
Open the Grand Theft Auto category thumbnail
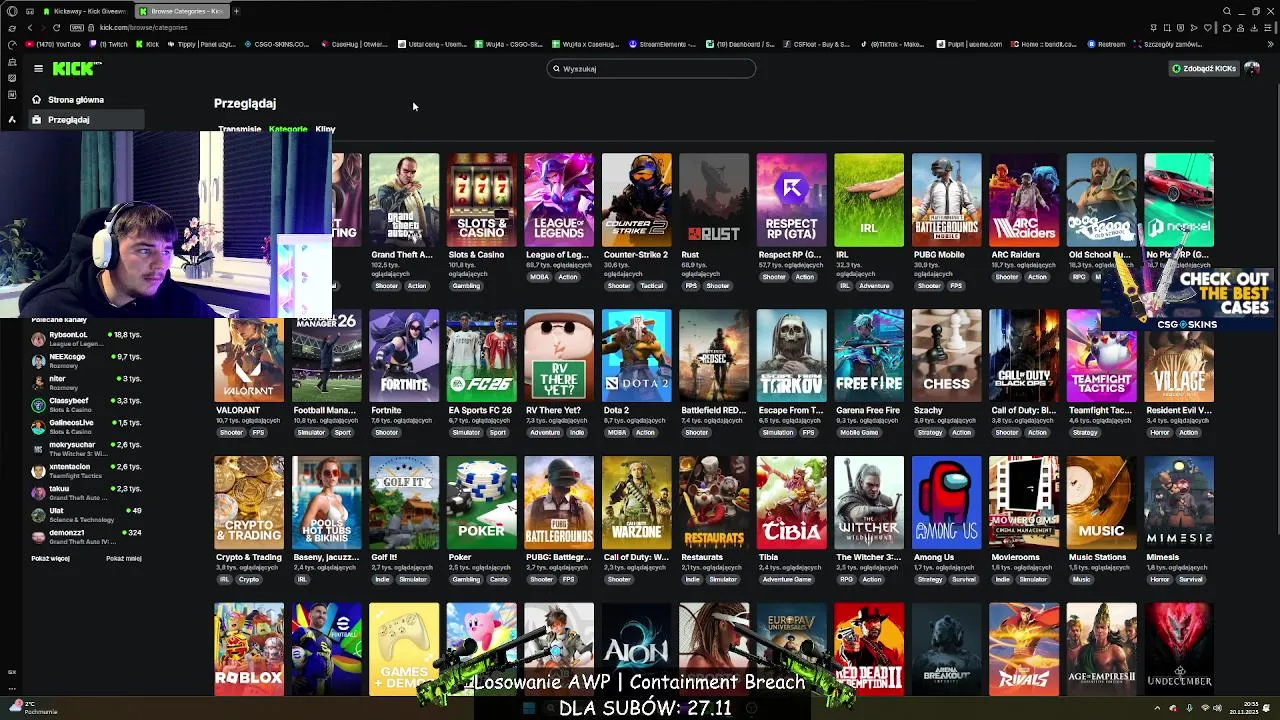[404, 200]
